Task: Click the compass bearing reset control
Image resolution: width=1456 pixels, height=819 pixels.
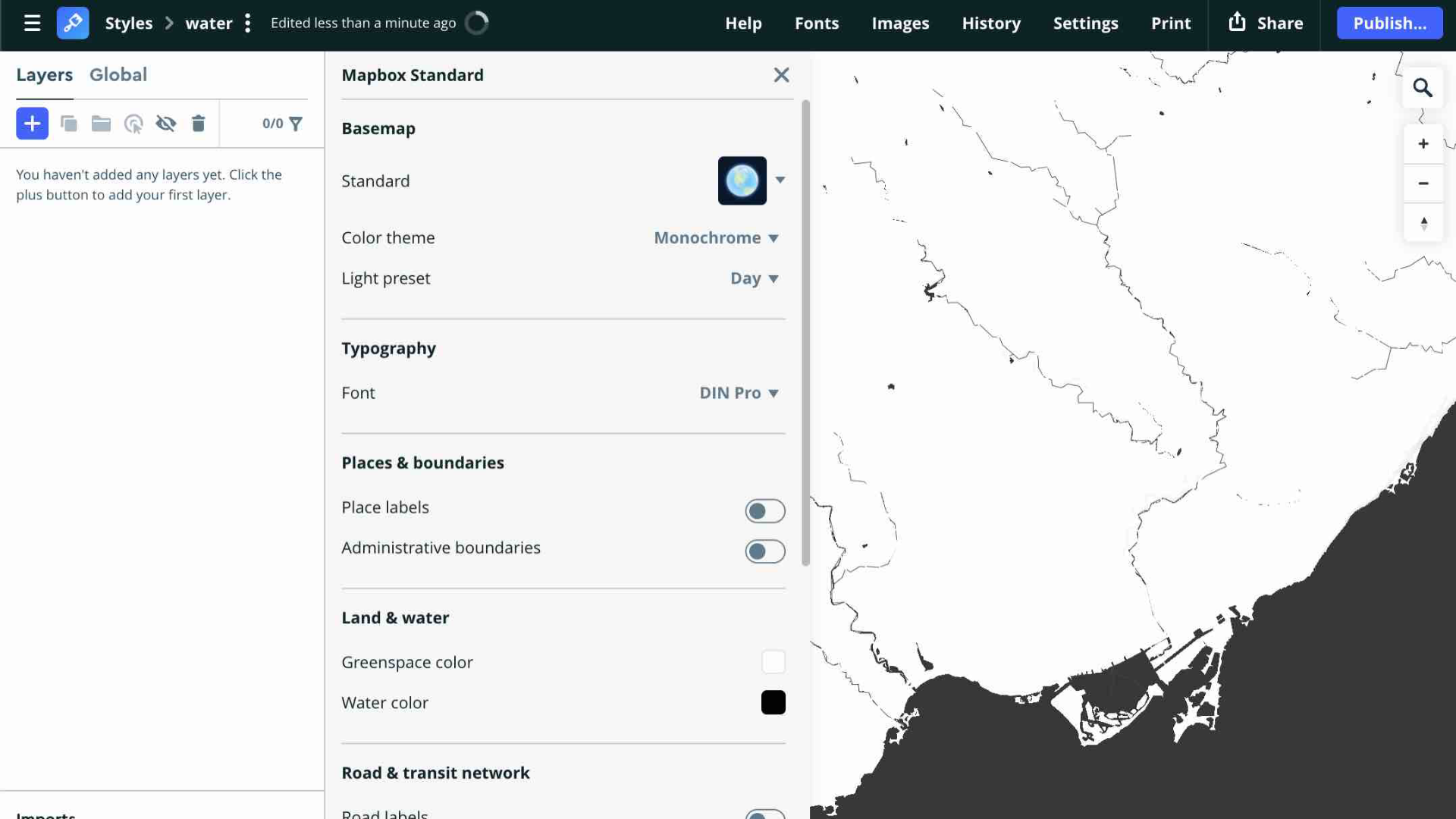Action: [1423, 222]
